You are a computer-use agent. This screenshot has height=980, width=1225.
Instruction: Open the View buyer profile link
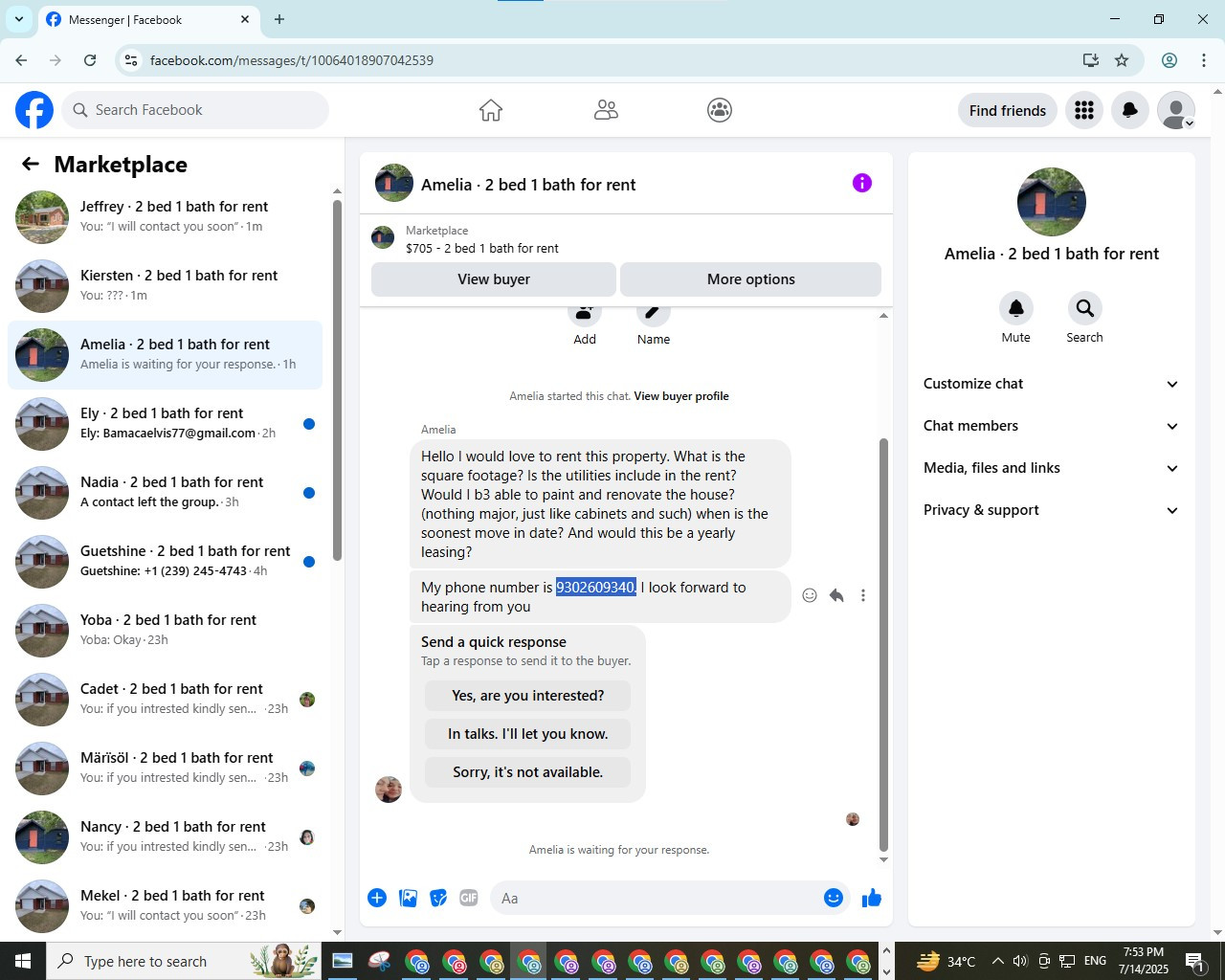(x=681, y=396)
